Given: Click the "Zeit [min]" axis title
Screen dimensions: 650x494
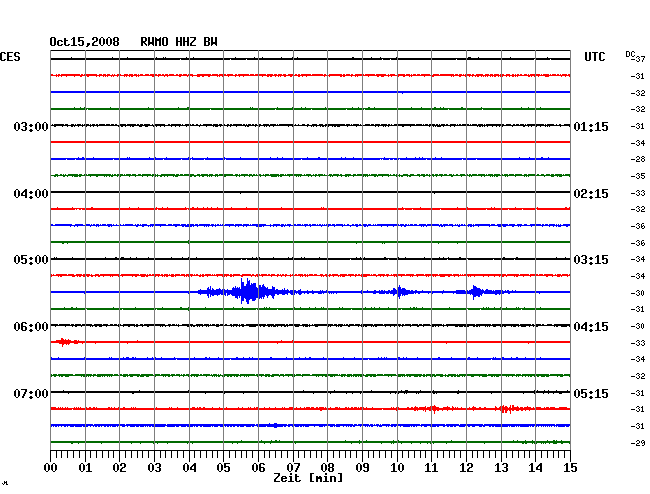Looking at the screenshot, I should point(308,478).
